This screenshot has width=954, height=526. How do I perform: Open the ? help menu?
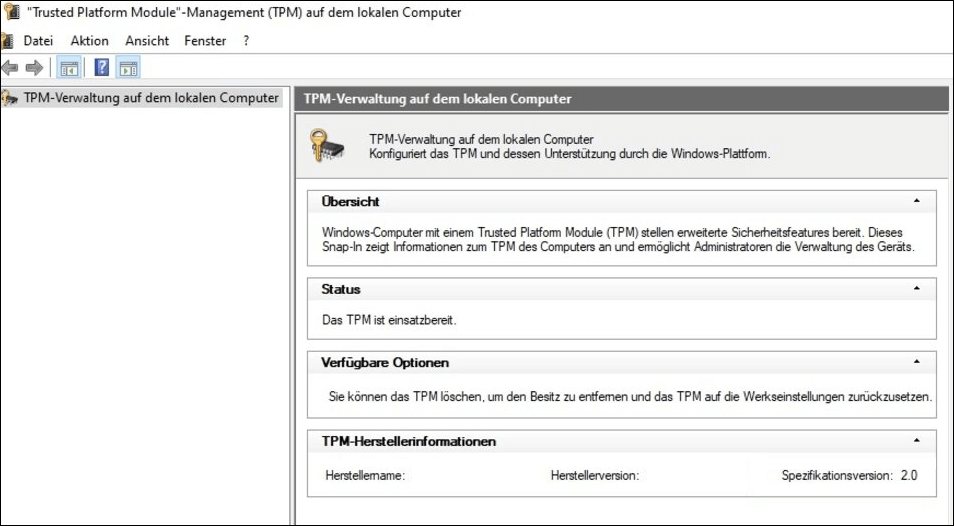(246, 41)
